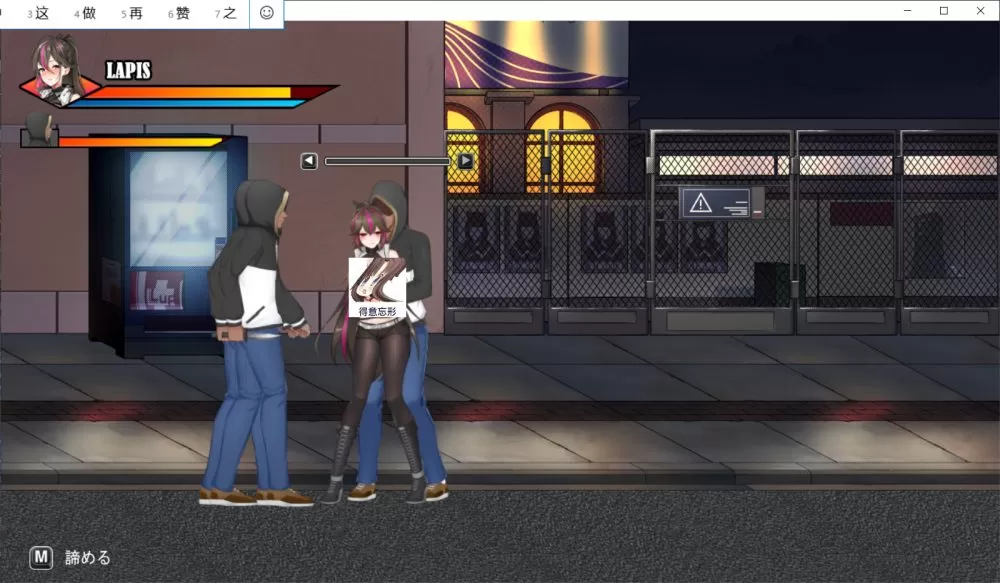Viewport: 1000px width, 583px height.
Task: Click the warning triangle sign on the fence
Action: (701, 203)
